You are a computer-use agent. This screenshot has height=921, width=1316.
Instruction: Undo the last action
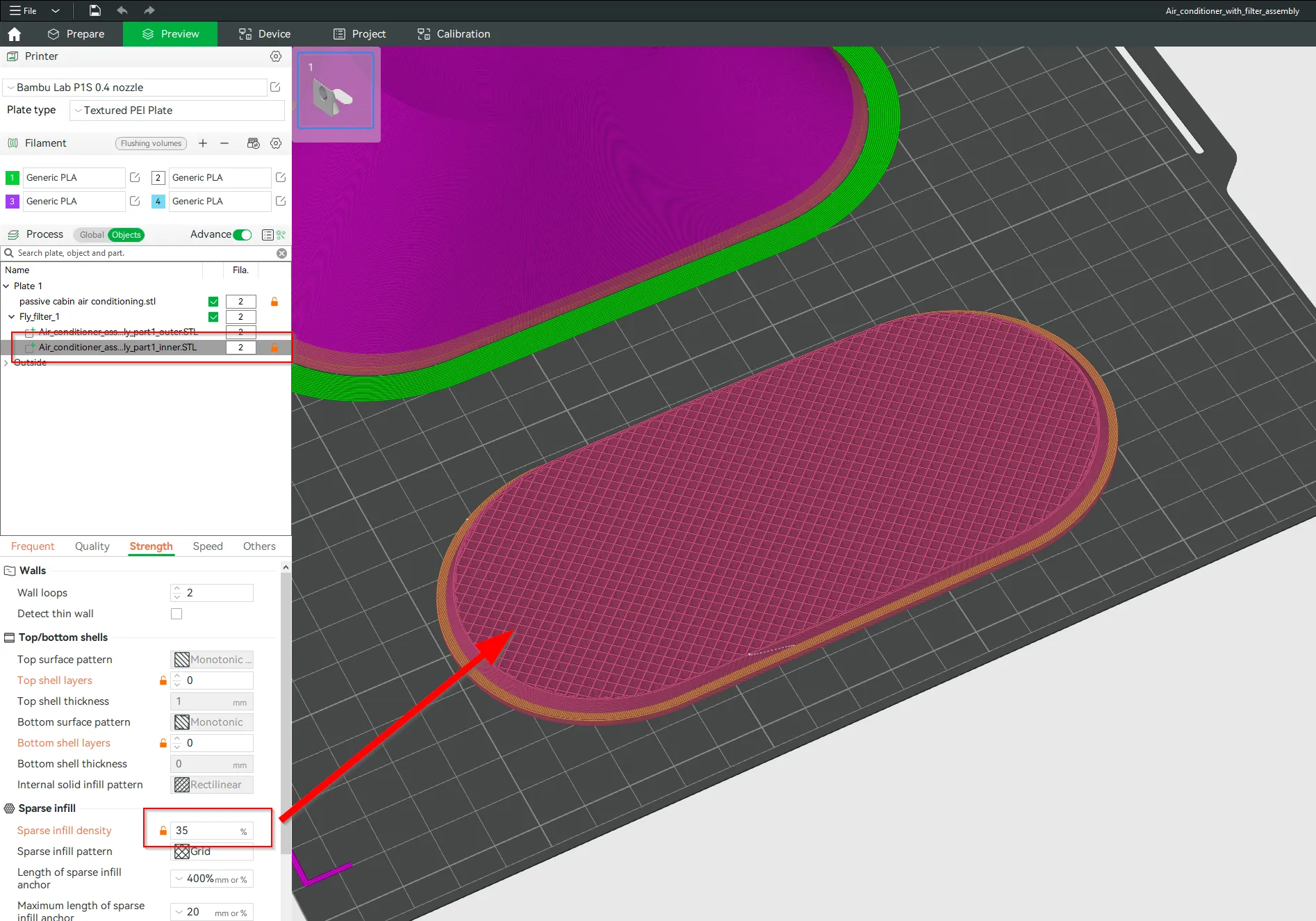coord(122,10)
